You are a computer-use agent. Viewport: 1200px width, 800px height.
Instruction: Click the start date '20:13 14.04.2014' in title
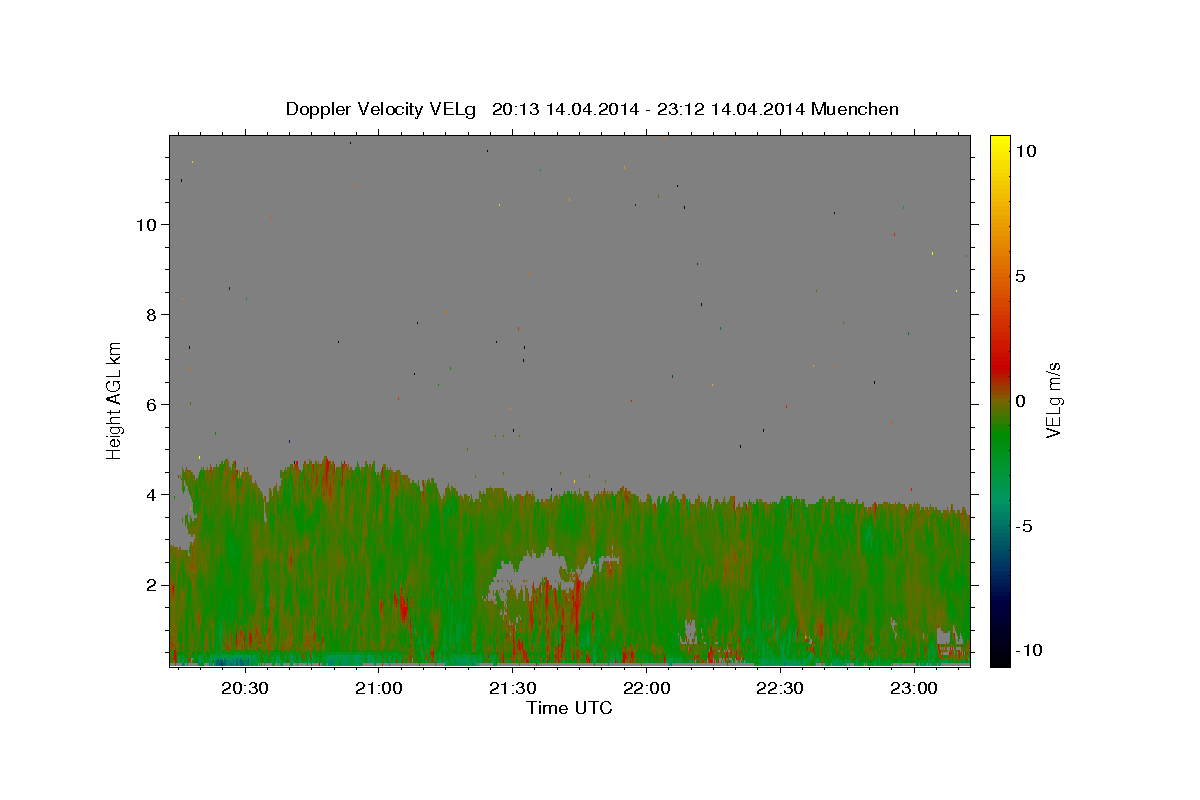tap(563, 109)
